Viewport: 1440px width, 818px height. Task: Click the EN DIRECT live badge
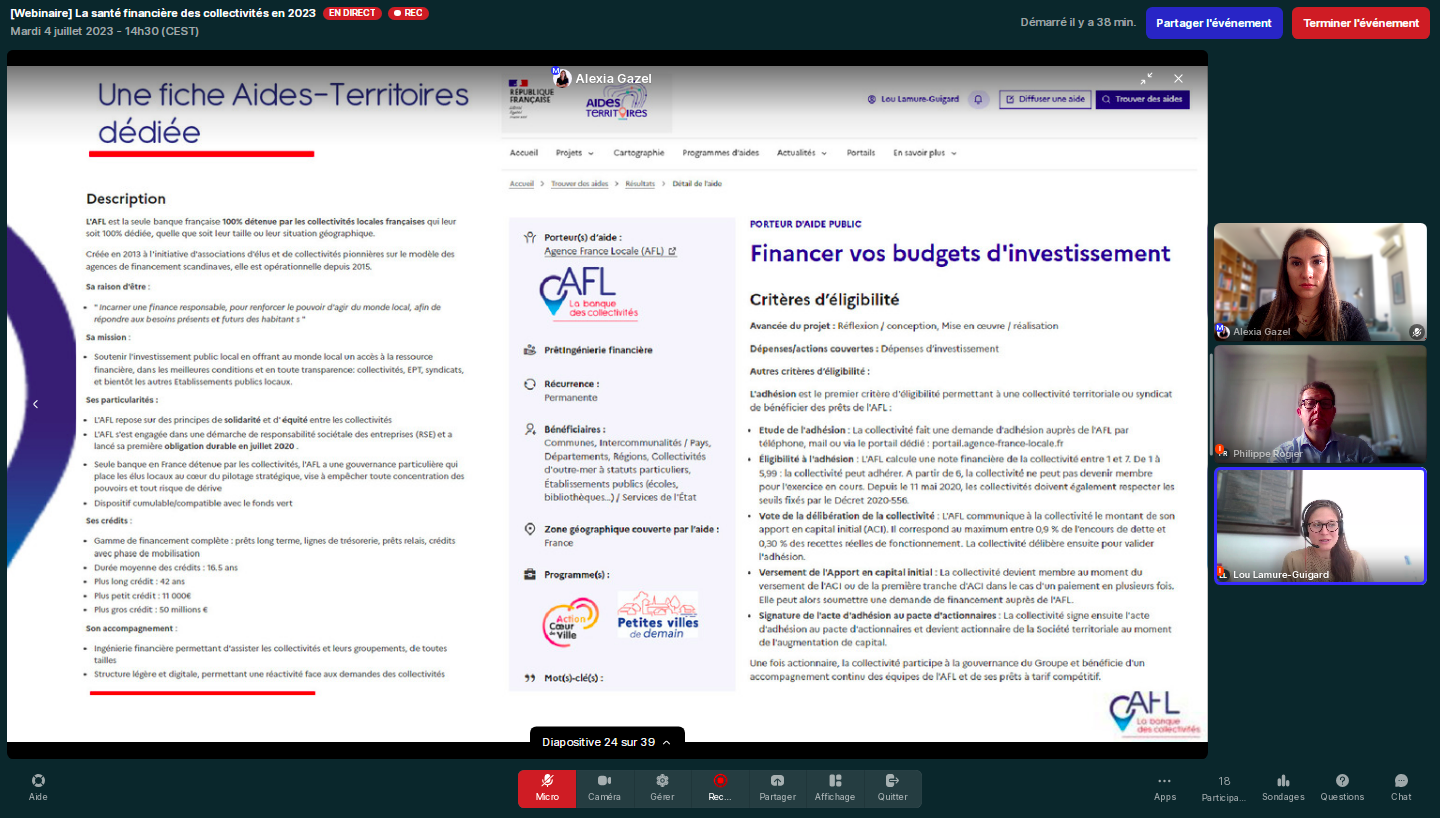(352, 13)
